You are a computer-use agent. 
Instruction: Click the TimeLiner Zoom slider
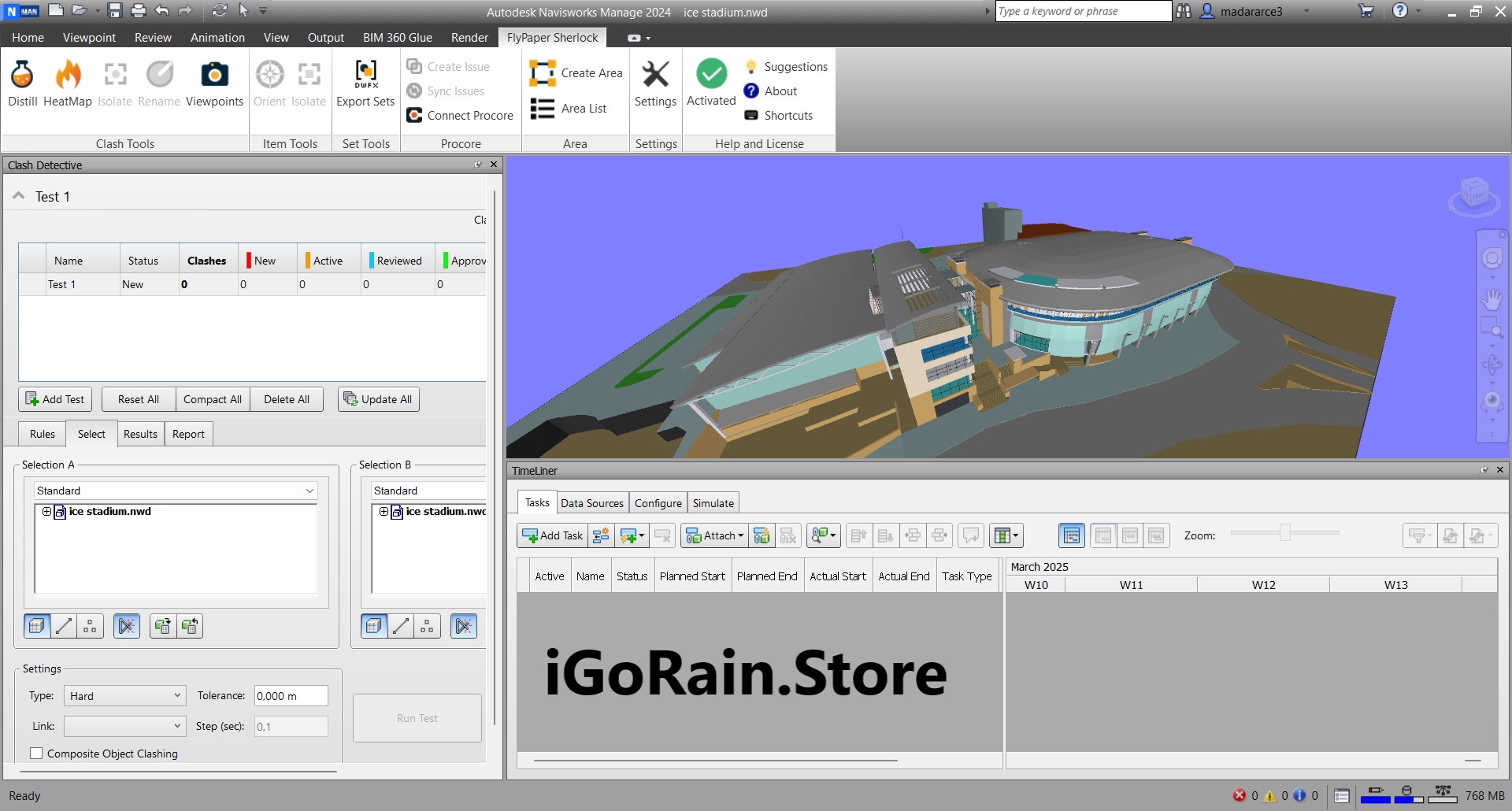[1284, 533]
